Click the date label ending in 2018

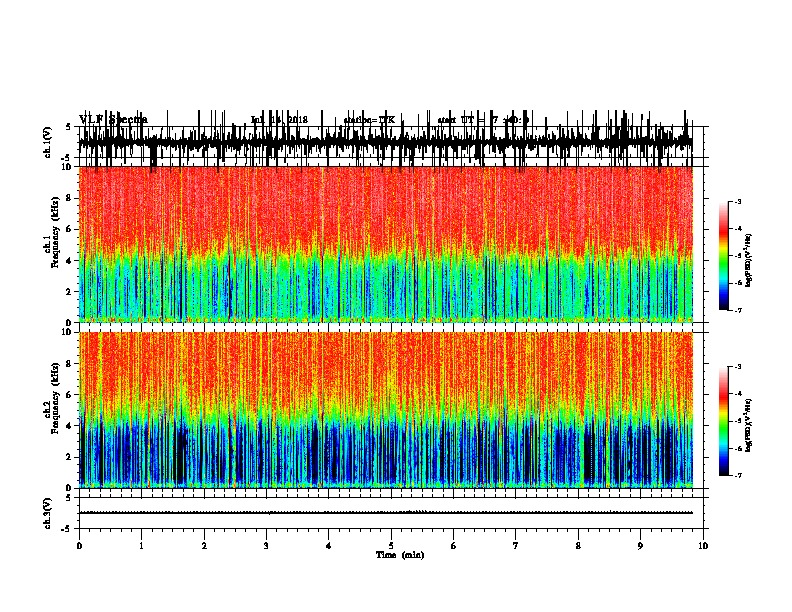point(279,120)
